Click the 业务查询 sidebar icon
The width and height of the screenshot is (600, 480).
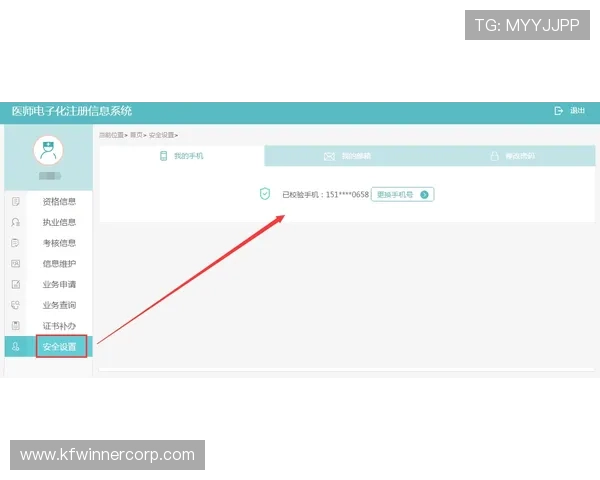point(16,305)
